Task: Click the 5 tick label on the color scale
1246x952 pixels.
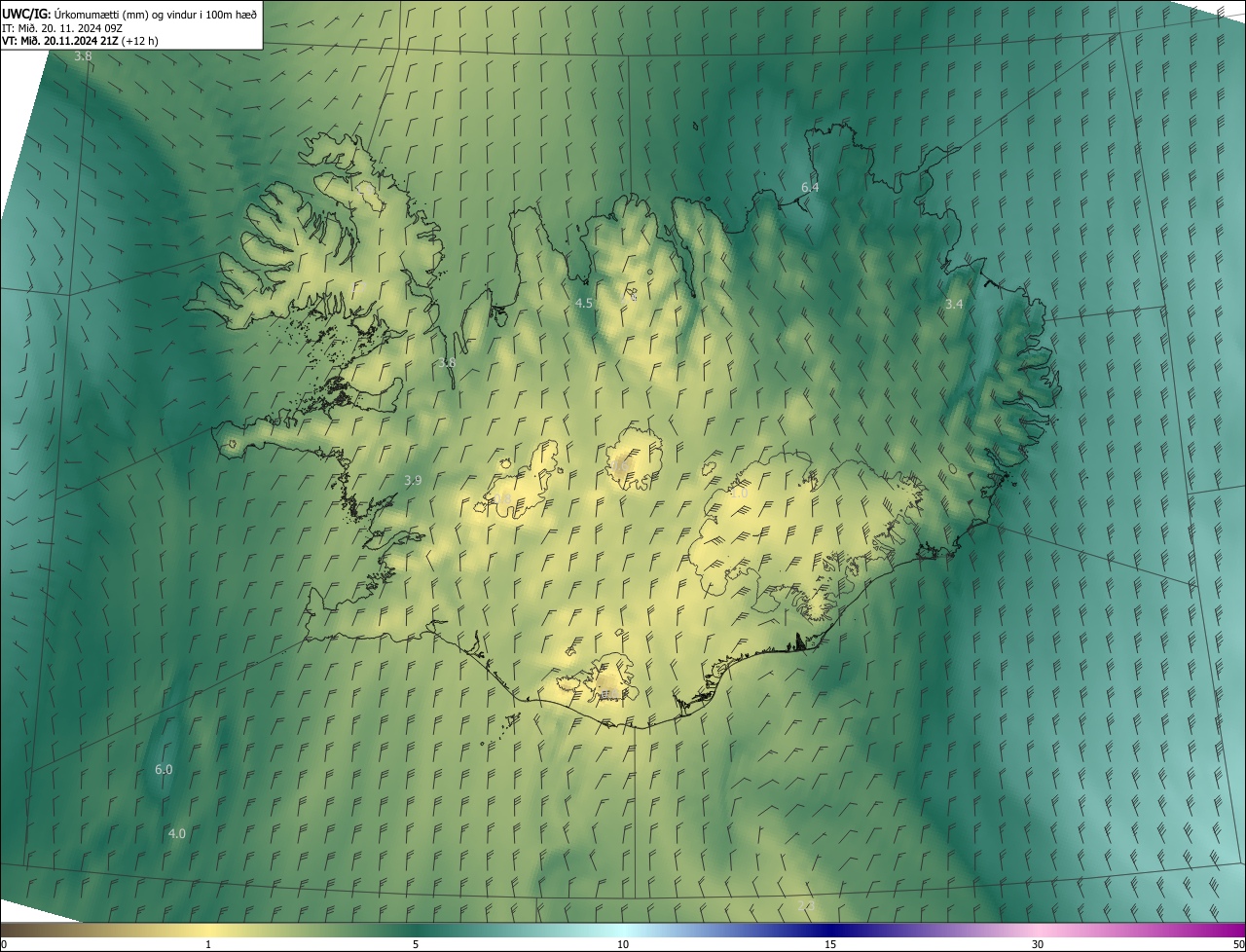Action: pos(416,945)
